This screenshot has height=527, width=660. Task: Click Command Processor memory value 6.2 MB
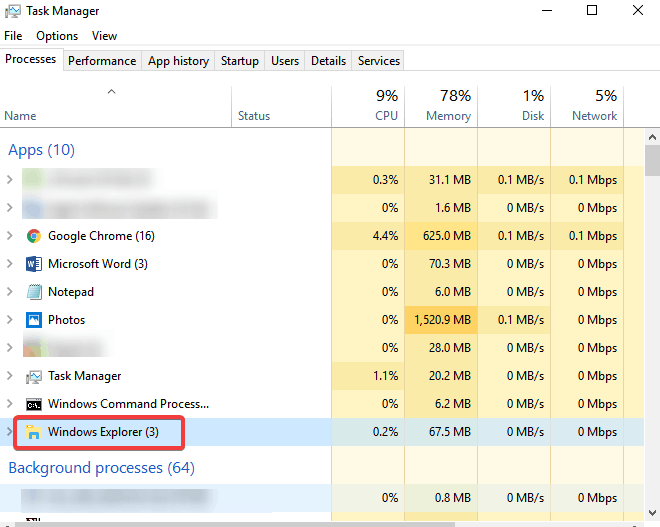tap(452, 404)
